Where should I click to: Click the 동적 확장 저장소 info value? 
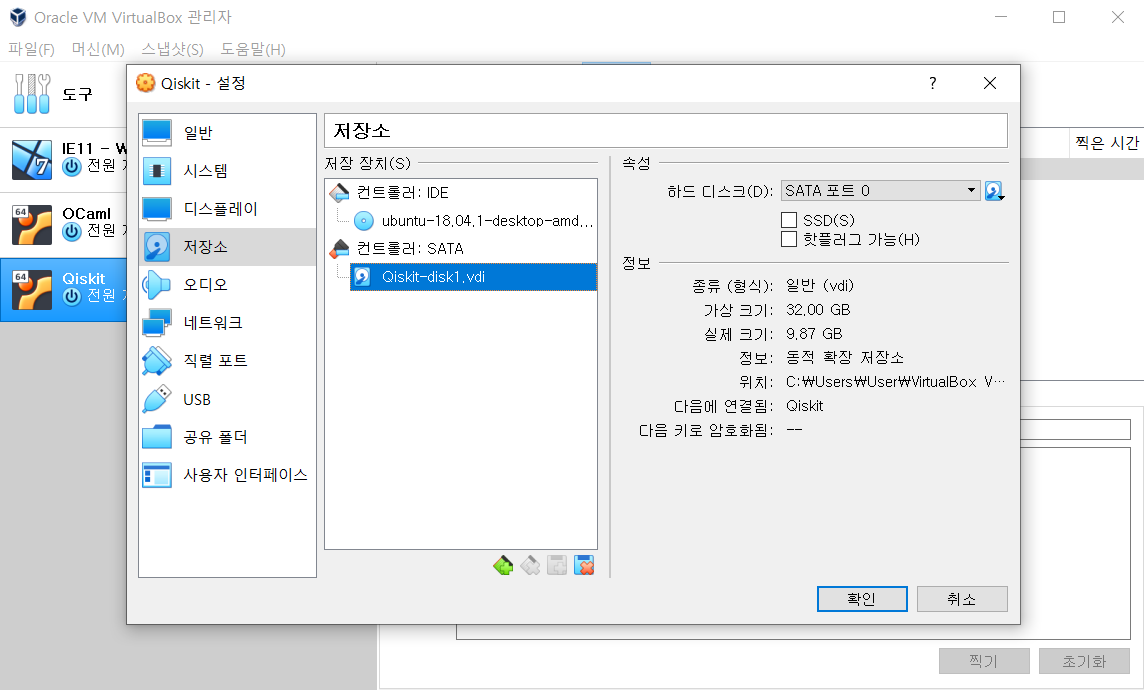click(845, 357)
